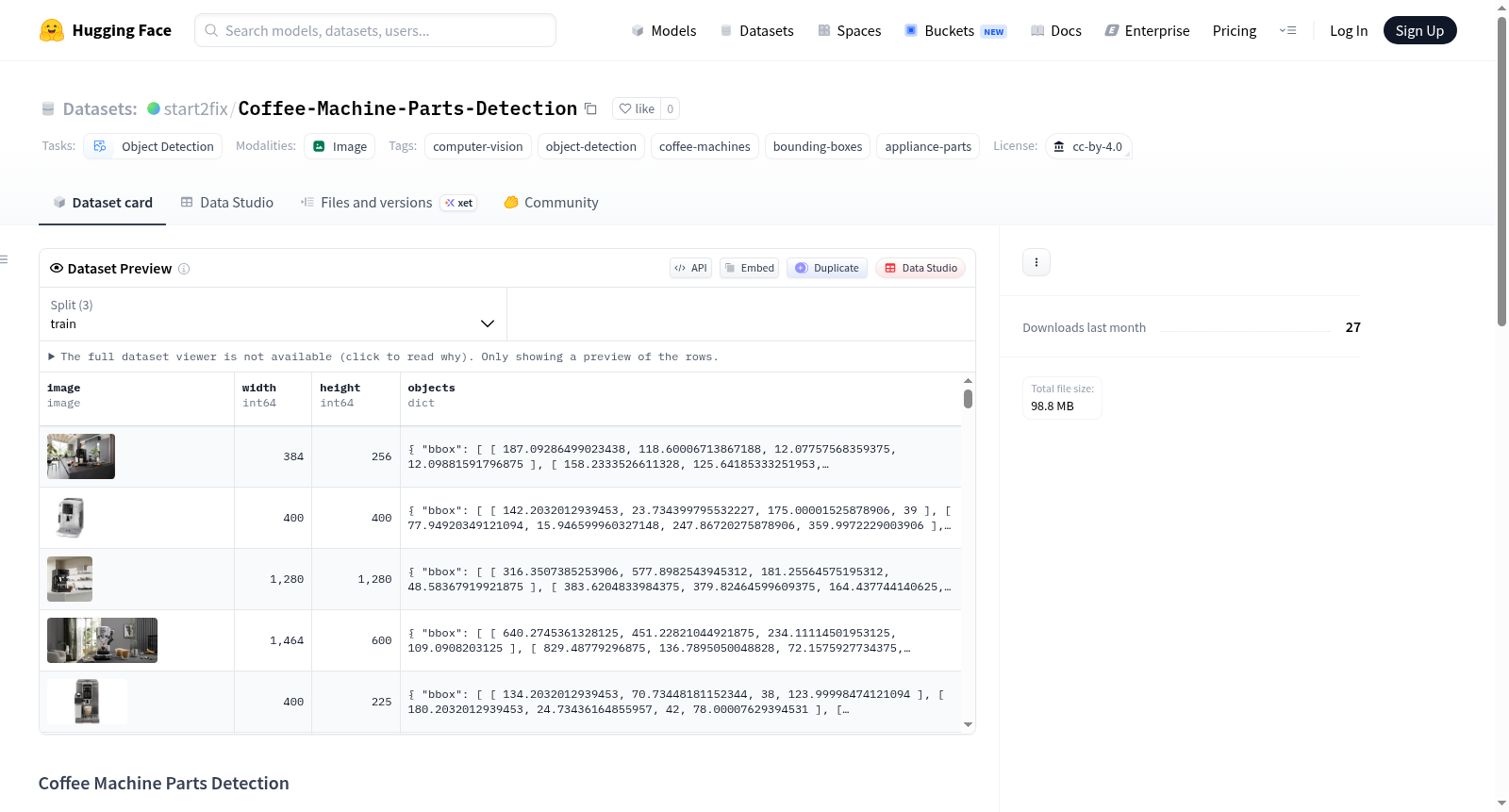
Task: Click the Embed button
Action: click(749, 268)
